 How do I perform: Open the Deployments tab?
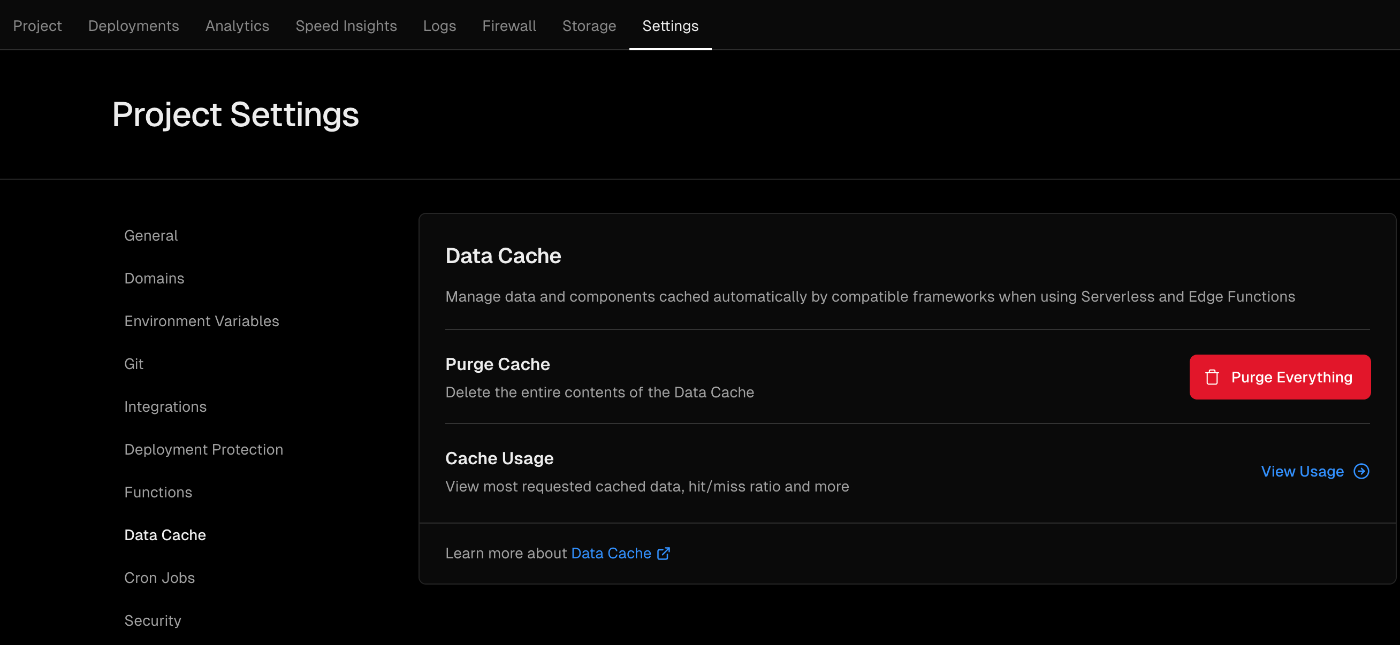133,26
